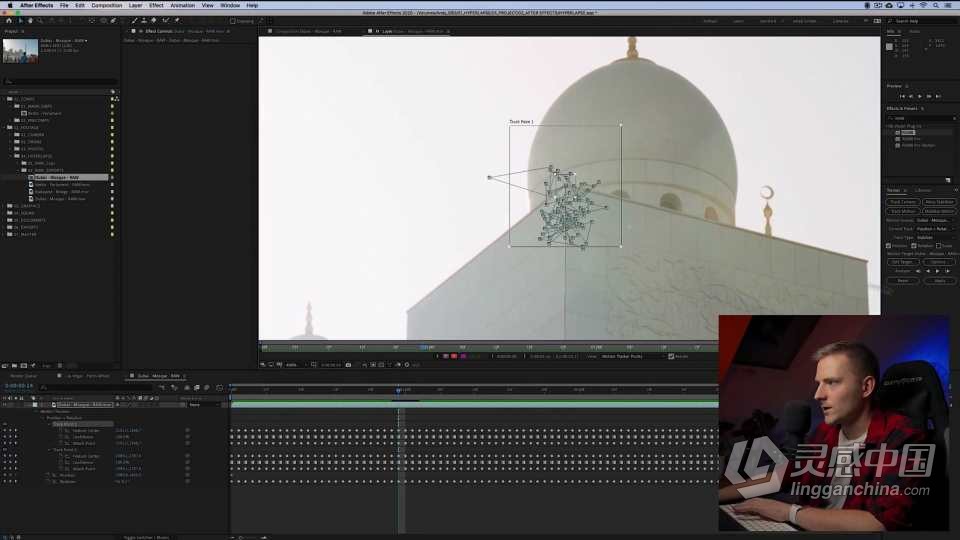Select the Zoom magnifier tool
This screenshot has width=960, height=540.
tap(40, 21)
